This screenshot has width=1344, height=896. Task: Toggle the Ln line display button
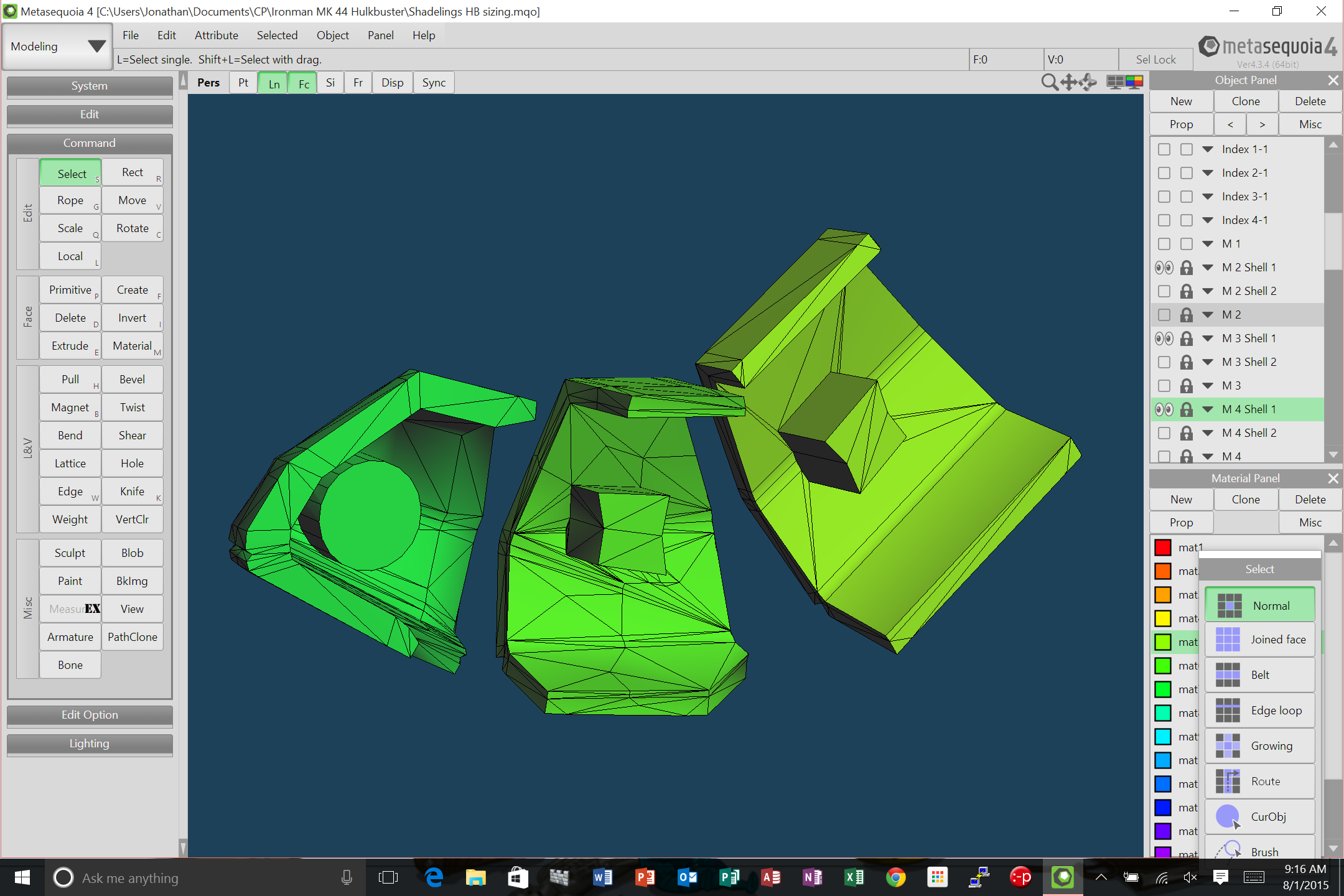[x=274, y=83]
